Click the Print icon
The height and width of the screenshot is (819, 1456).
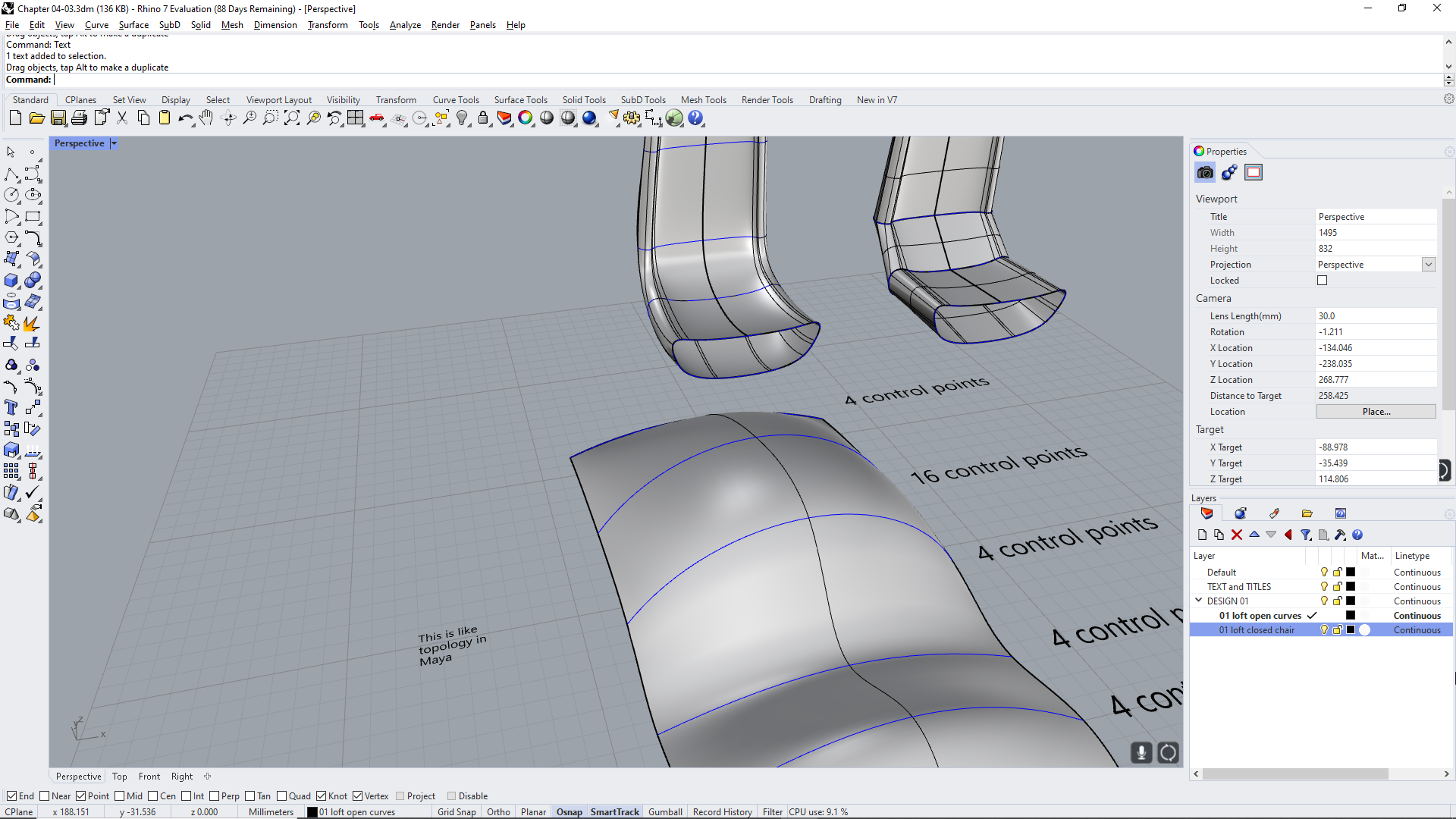point(79,118)
